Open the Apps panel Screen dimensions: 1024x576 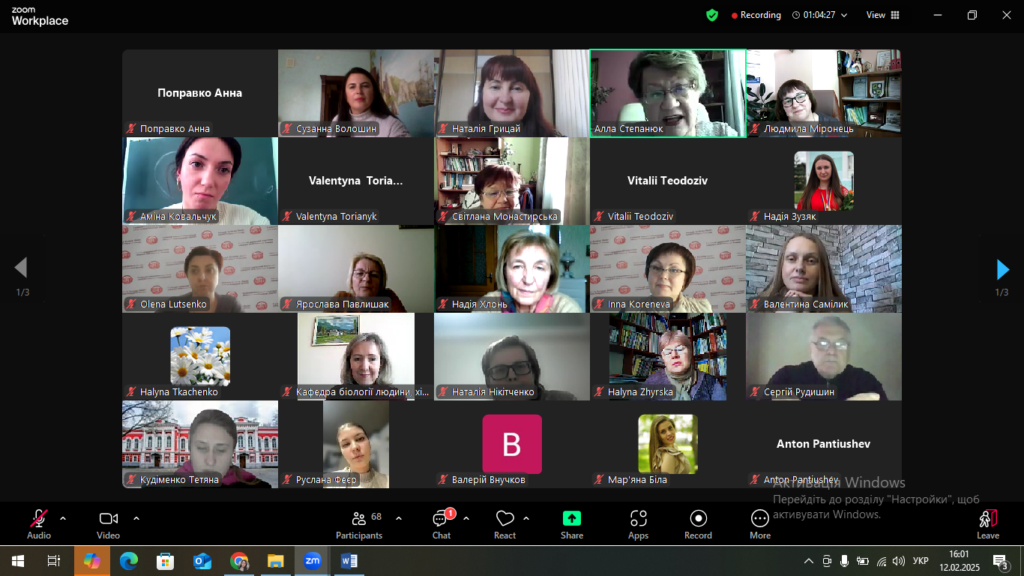tap(638, 523)
